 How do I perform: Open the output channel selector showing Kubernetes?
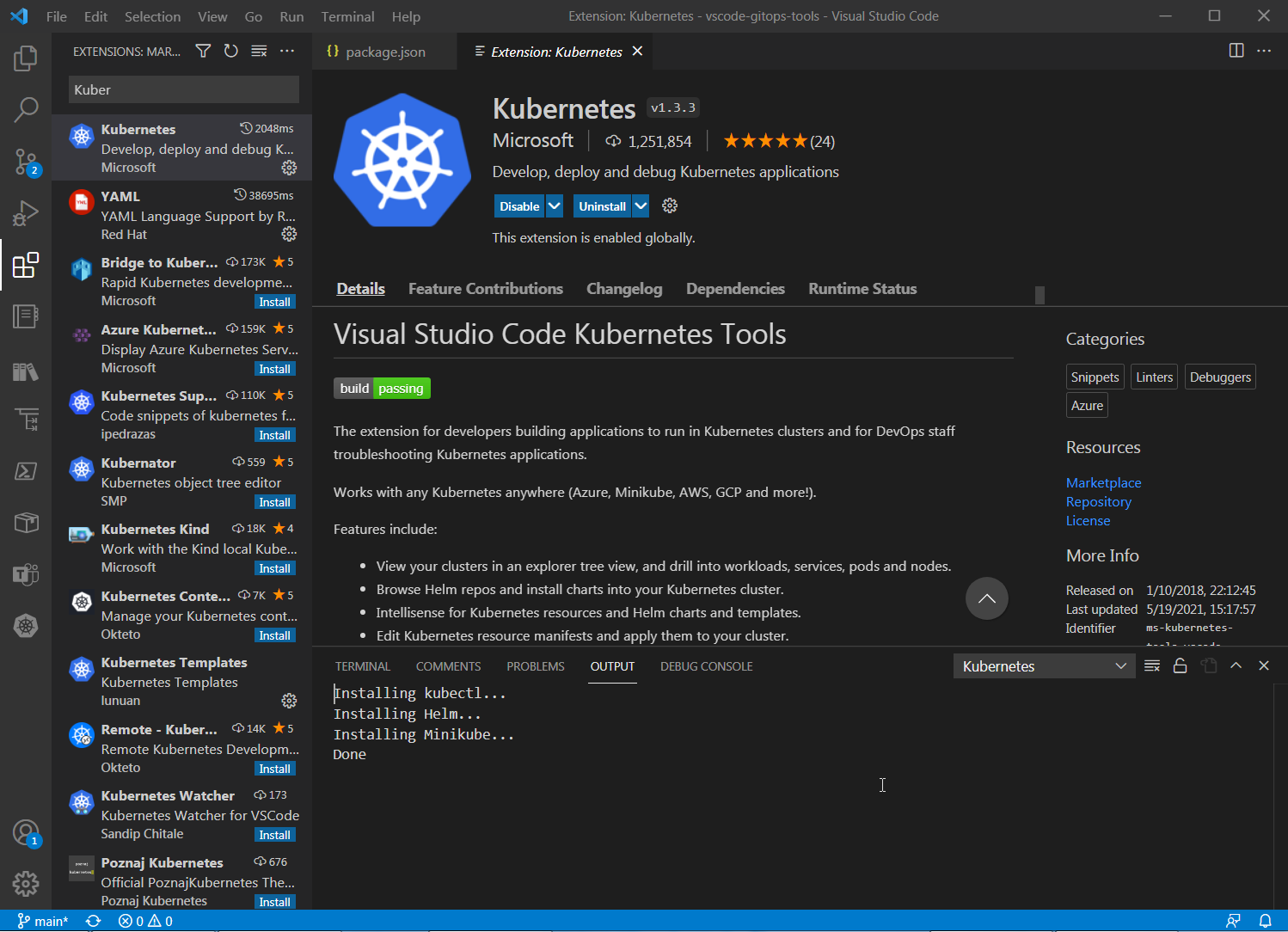coord(1044,665)
